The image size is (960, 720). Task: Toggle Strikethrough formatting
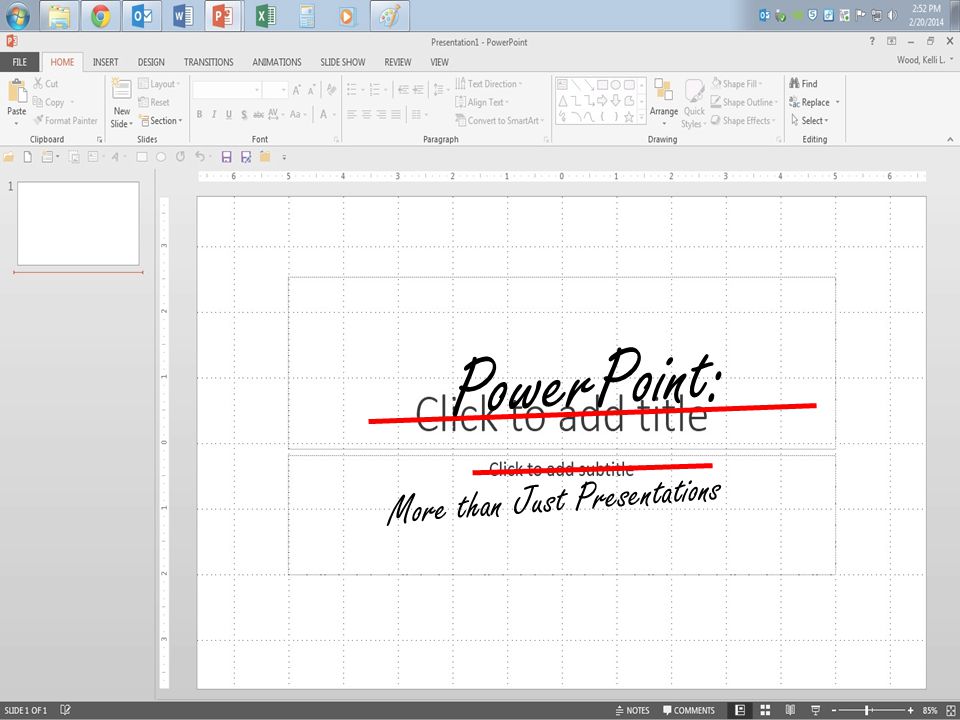click(x=258, y=114)
